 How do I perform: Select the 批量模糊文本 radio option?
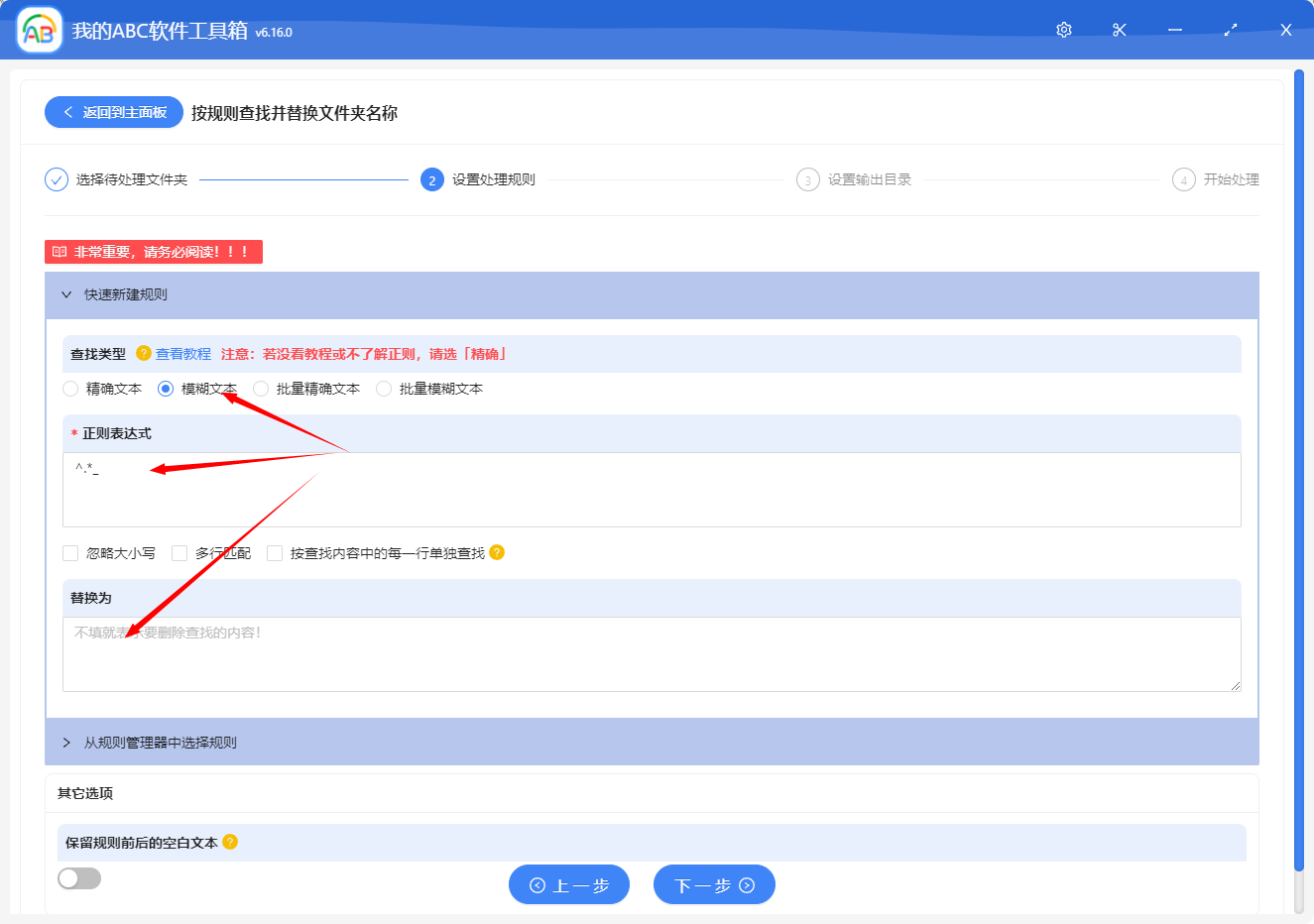click(x=383, y=389)
